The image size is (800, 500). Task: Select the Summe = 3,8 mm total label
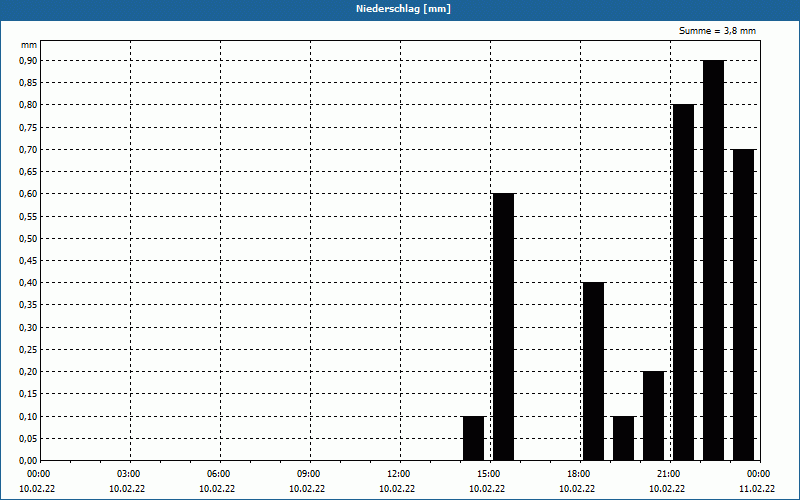(717, 31)
